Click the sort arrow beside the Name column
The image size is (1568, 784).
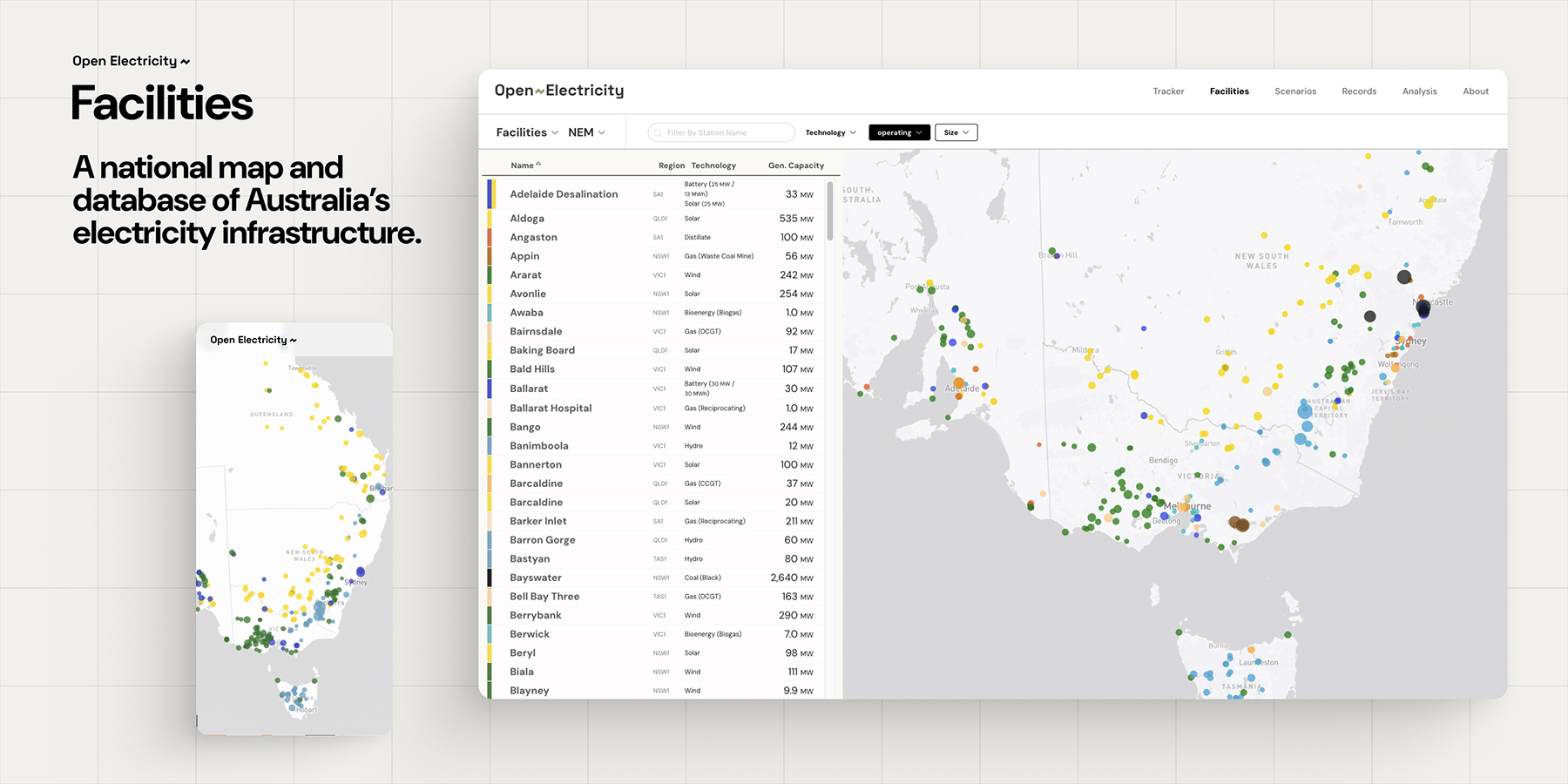point(539,162)
